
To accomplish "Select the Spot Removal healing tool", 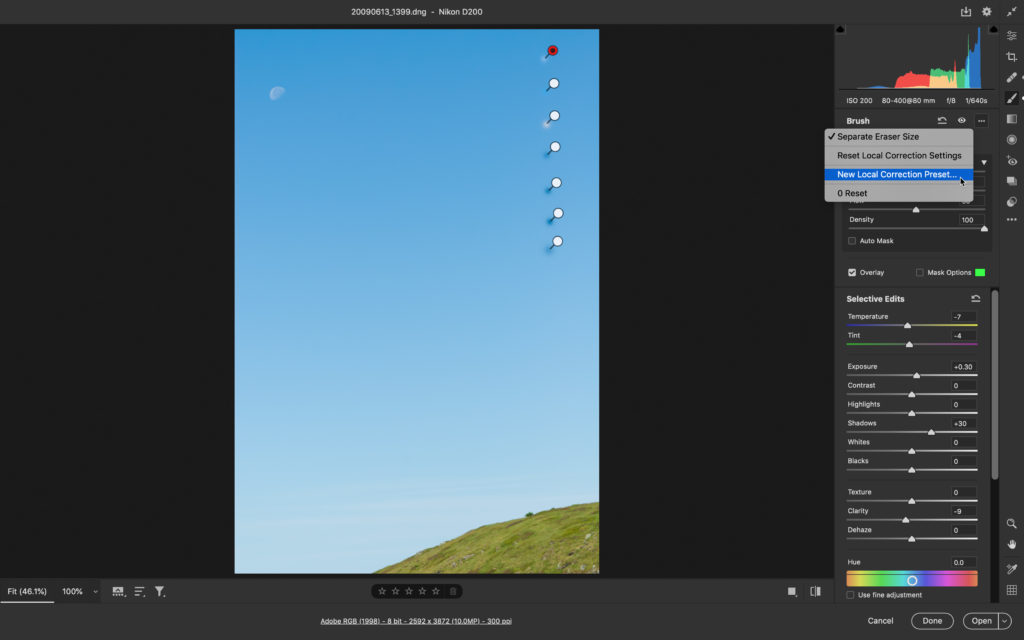I will click(1012, 77).
